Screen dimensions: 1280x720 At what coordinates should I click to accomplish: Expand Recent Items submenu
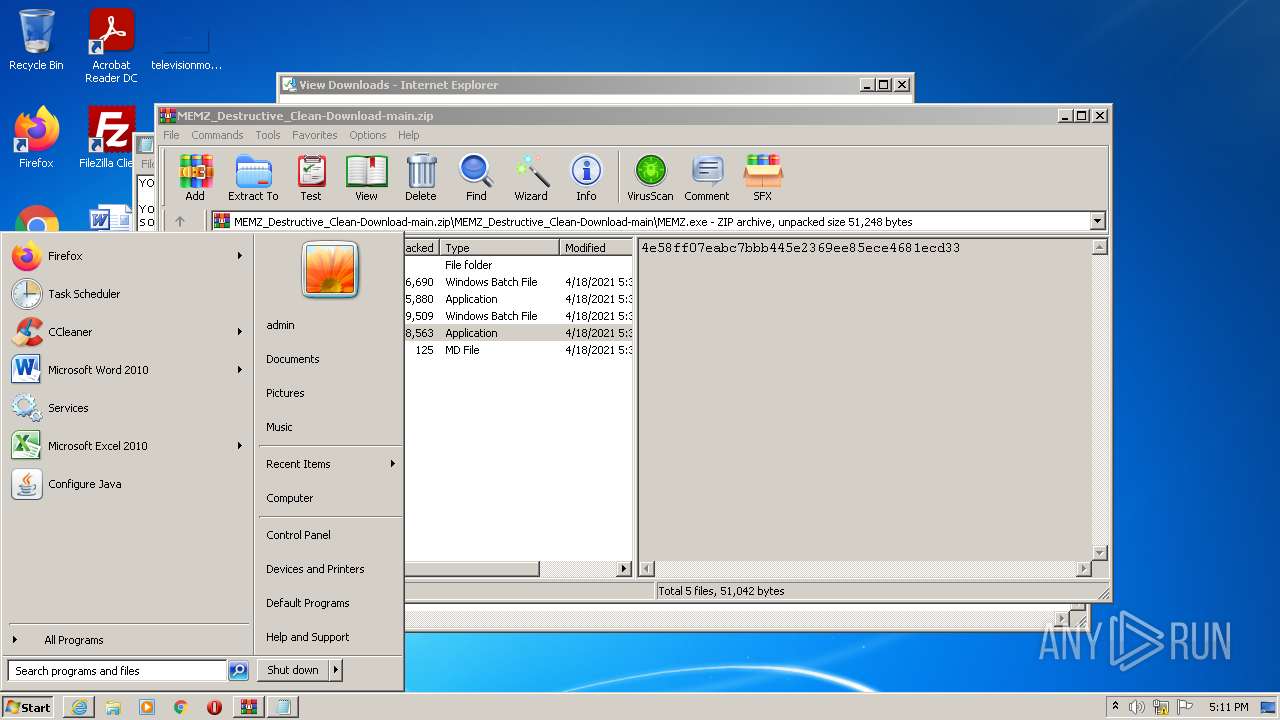[330, 464]
